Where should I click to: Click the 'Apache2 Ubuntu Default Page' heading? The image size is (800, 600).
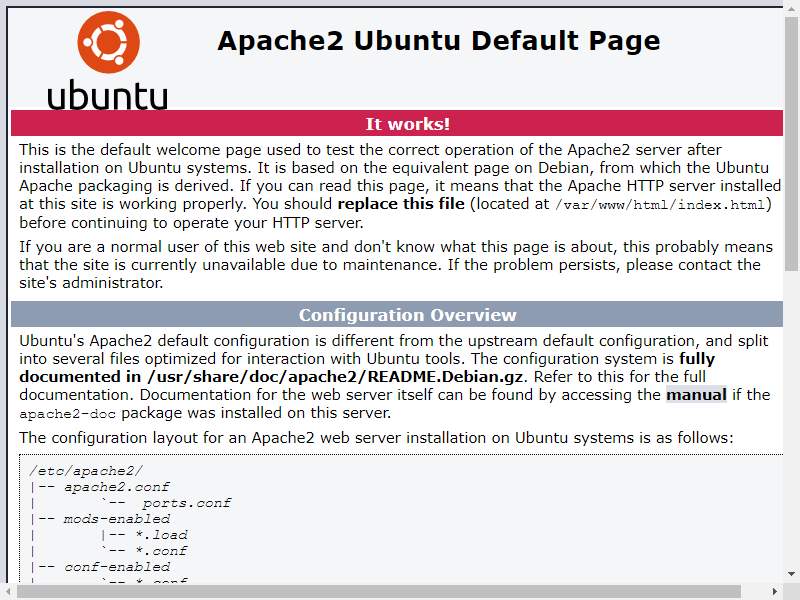coord(439,41)
